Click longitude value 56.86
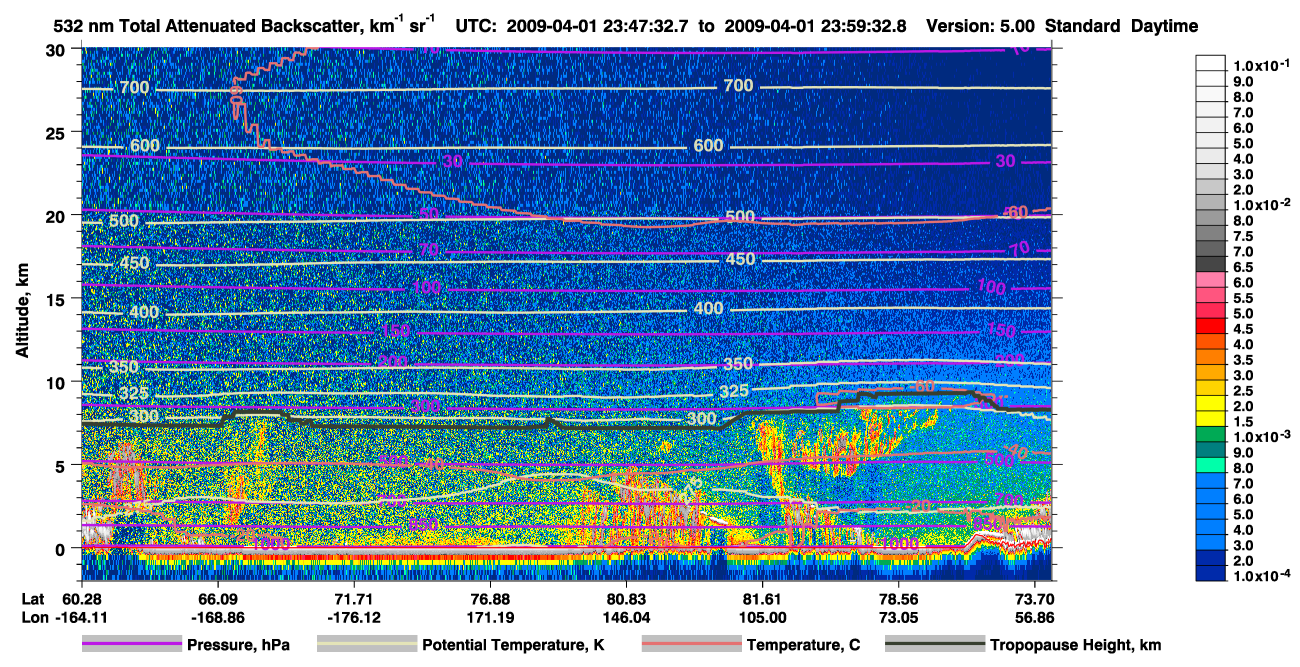 point(1036,617)
